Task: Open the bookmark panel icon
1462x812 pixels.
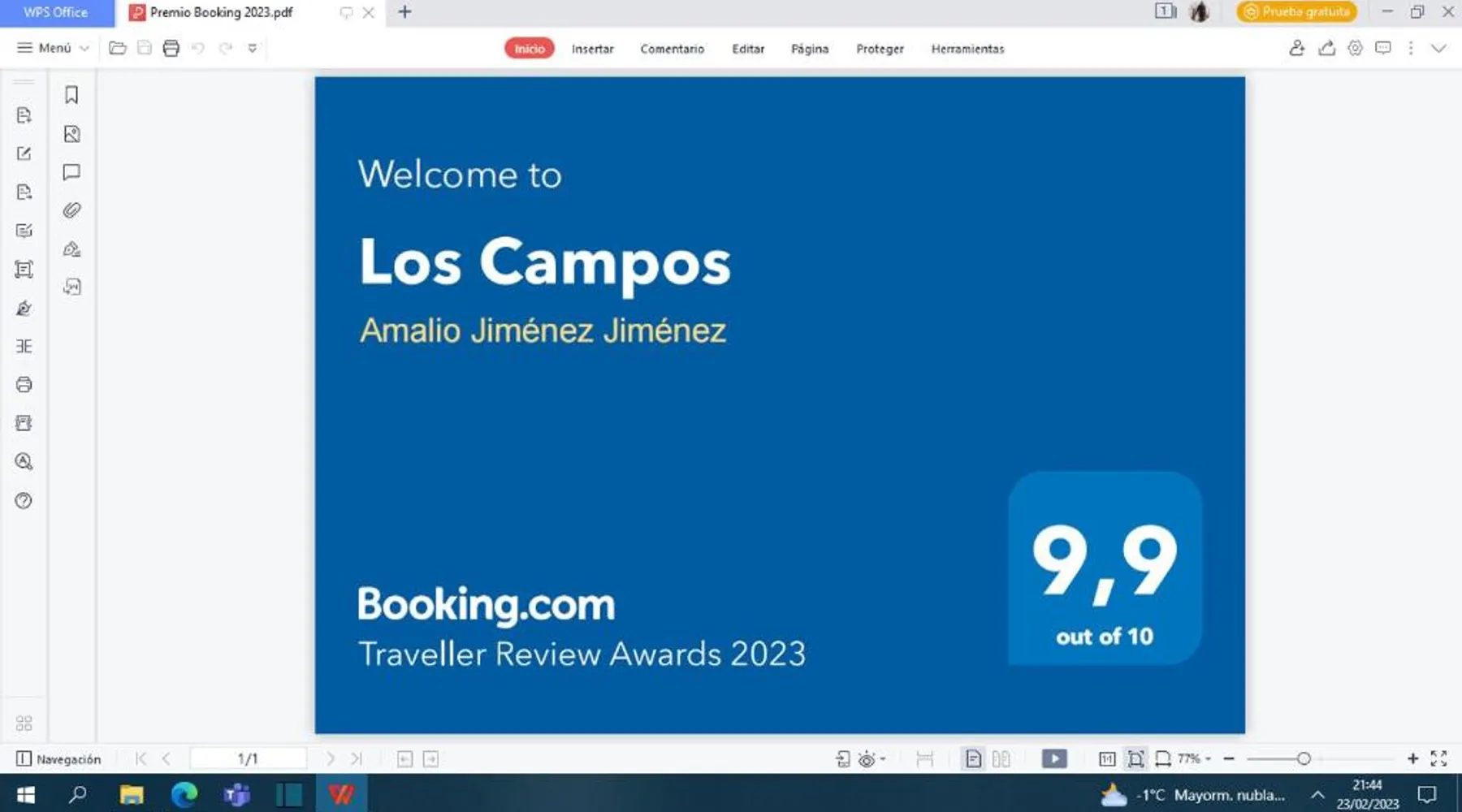Action: (x=71, y=95)
